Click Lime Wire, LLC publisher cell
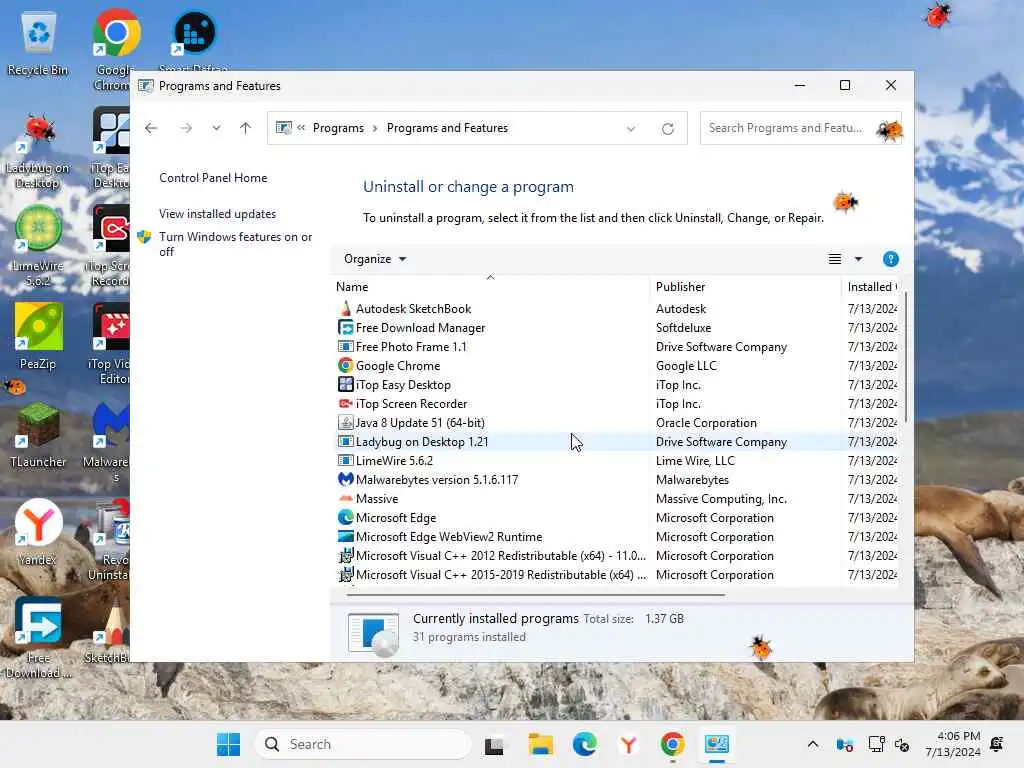The image size is (1024, 768). click(x=695, y=461)
